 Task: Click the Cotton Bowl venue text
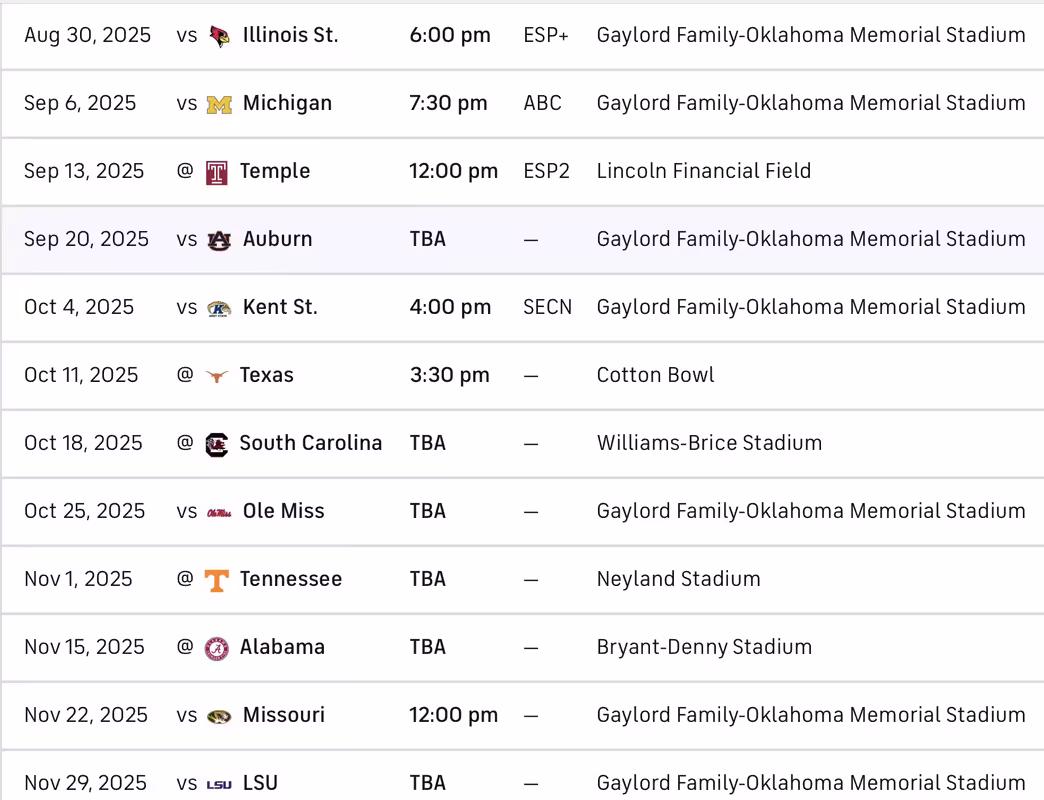656,375
